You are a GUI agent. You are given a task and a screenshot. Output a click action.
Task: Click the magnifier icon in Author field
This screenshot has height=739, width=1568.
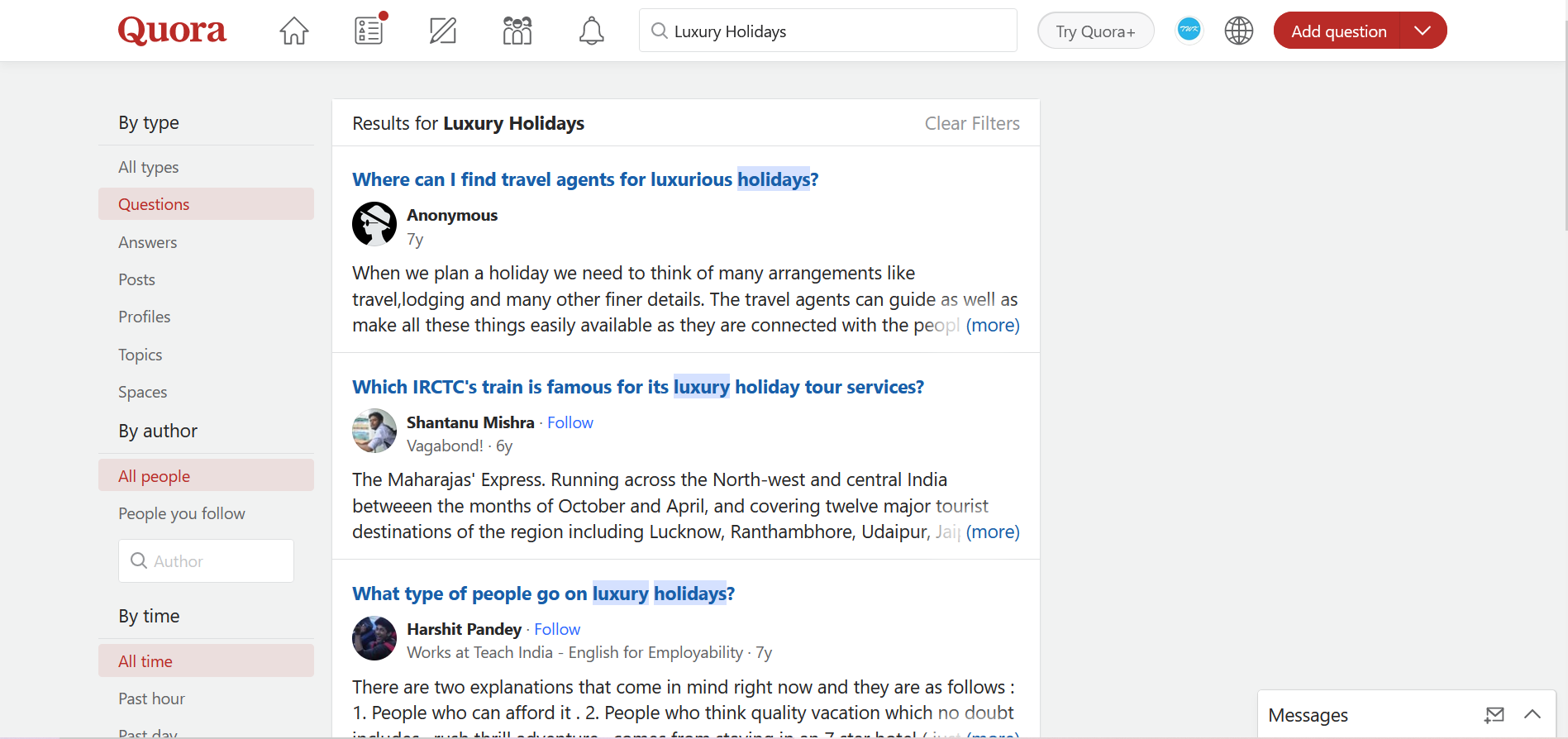pos(139,560)
